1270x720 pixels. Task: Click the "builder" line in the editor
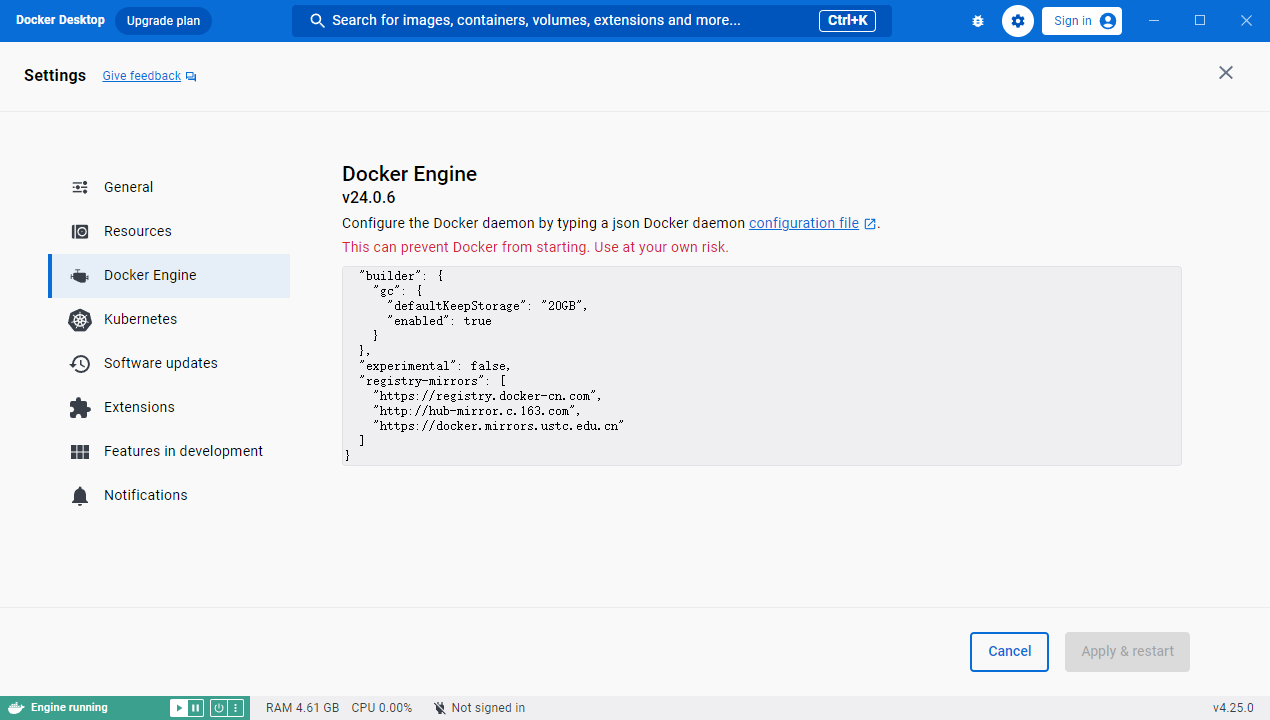(401, 275)
